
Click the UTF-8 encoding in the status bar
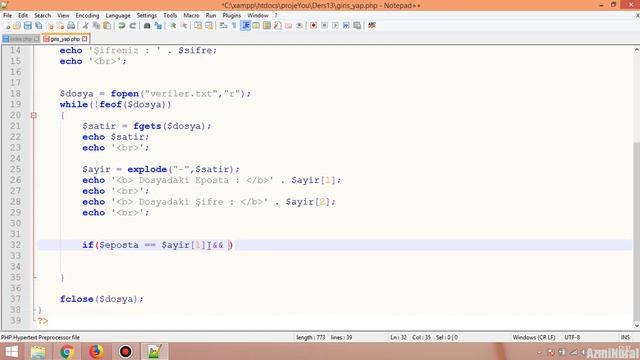(x=572, y=338)
